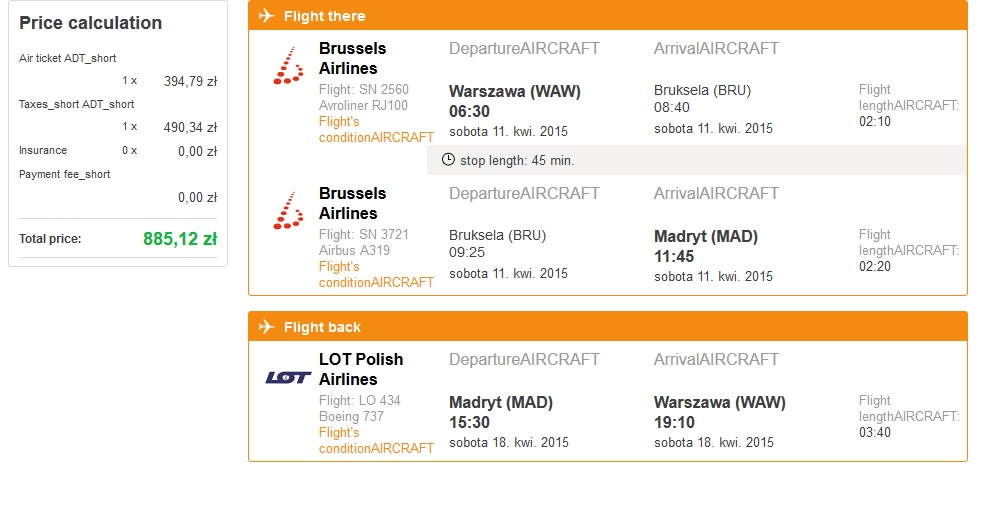The image size is (996, 523).
Task: Click the stop length 45 min. row
Action: click(697, 160)
